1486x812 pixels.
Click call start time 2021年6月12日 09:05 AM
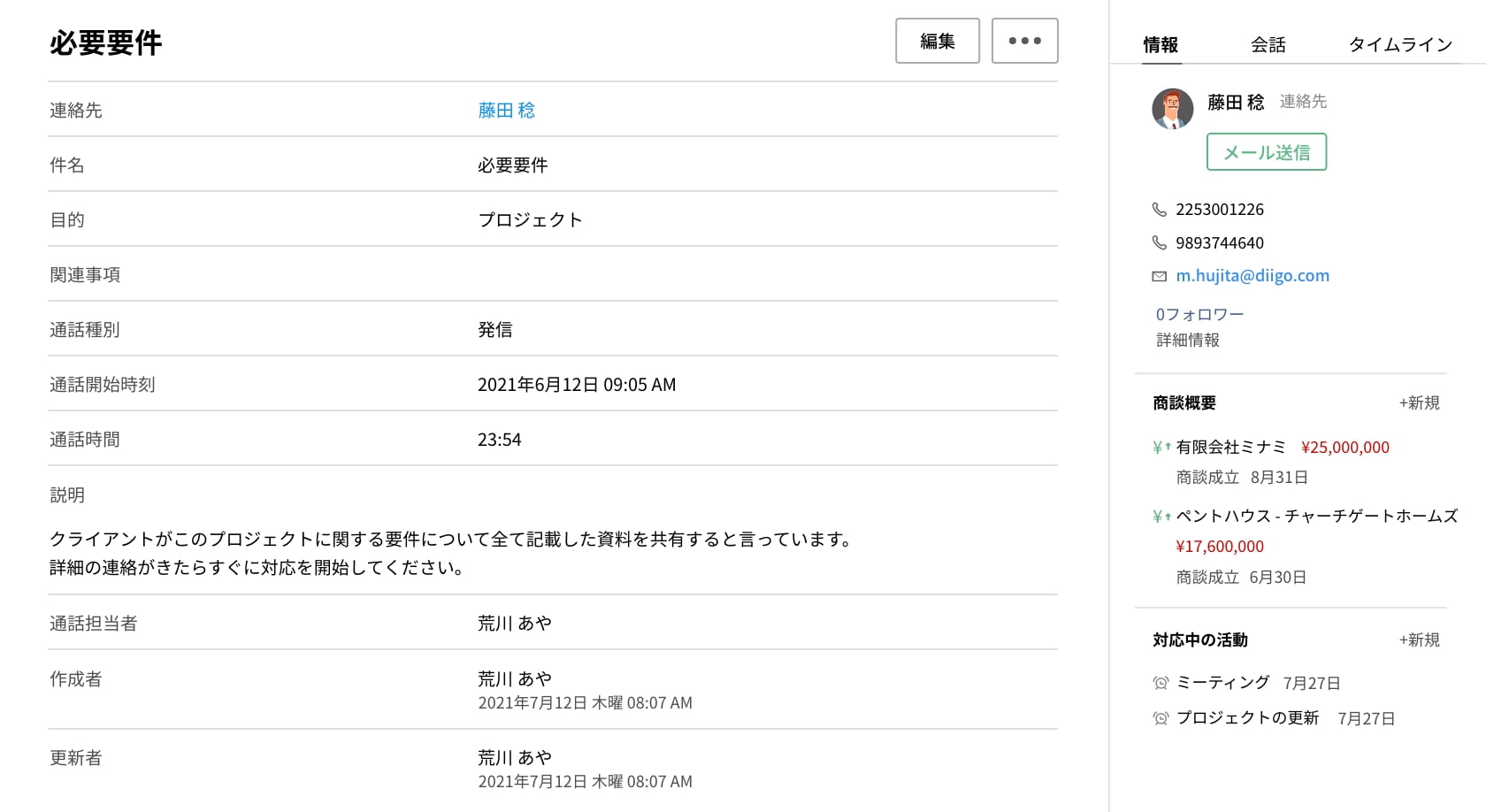click(x=577, y=385)
